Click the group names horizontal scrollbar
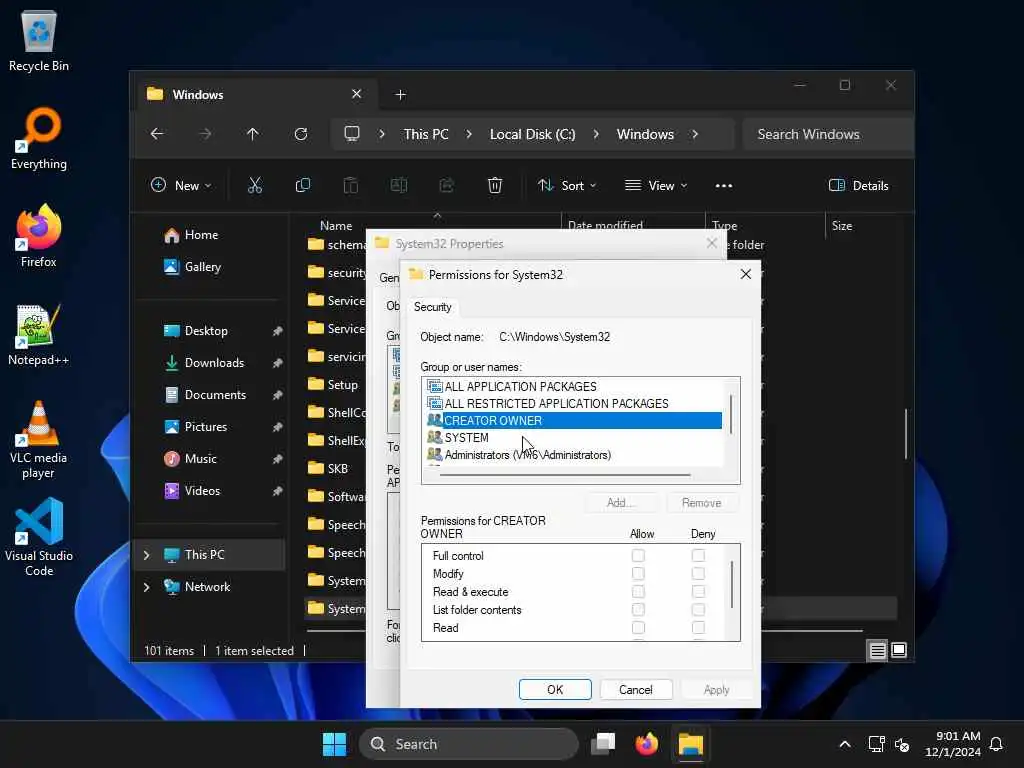 (x=566, y=475)
